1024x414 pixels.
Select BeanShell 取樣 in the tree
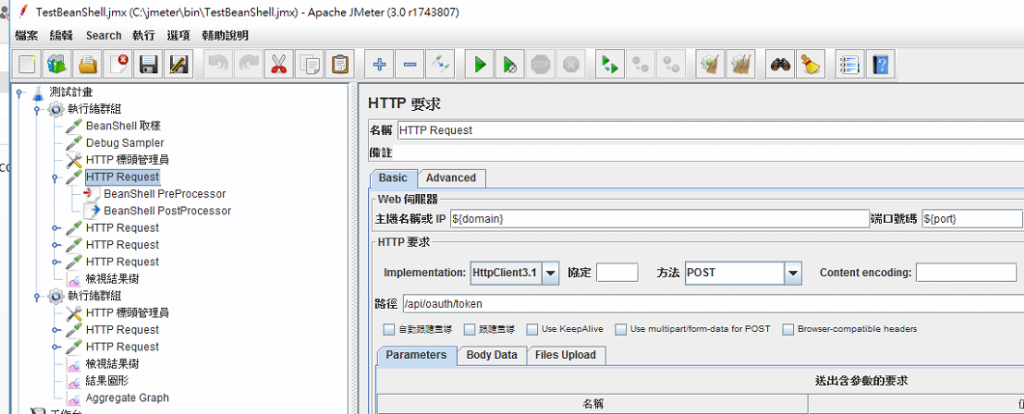(123, 126)
